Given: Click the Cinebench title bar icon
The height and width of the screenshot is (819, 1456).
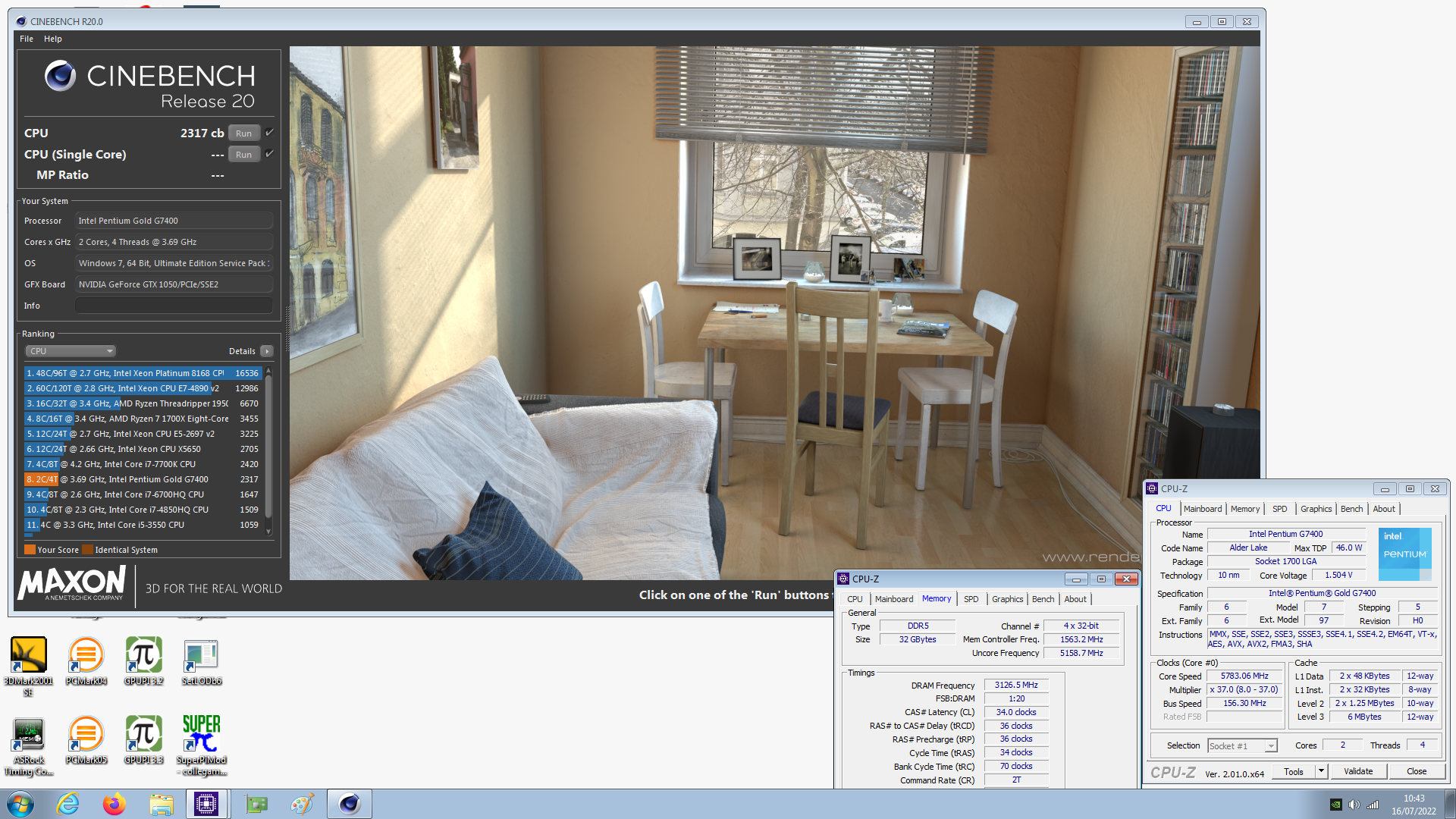Looking at the screenshot, I should tap(21, 21).
